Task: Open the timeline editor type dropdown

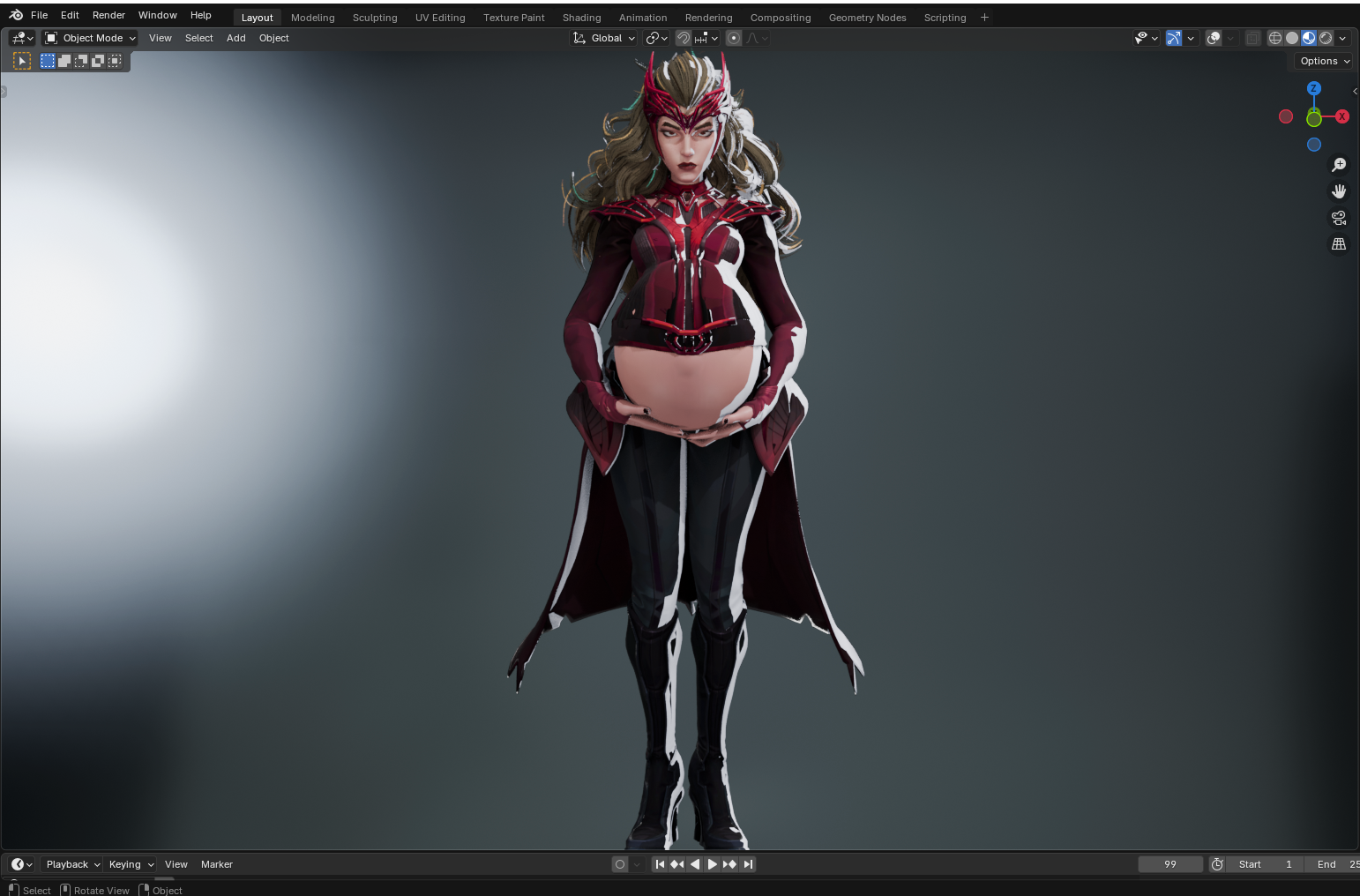Action: [x=21, y=864]
